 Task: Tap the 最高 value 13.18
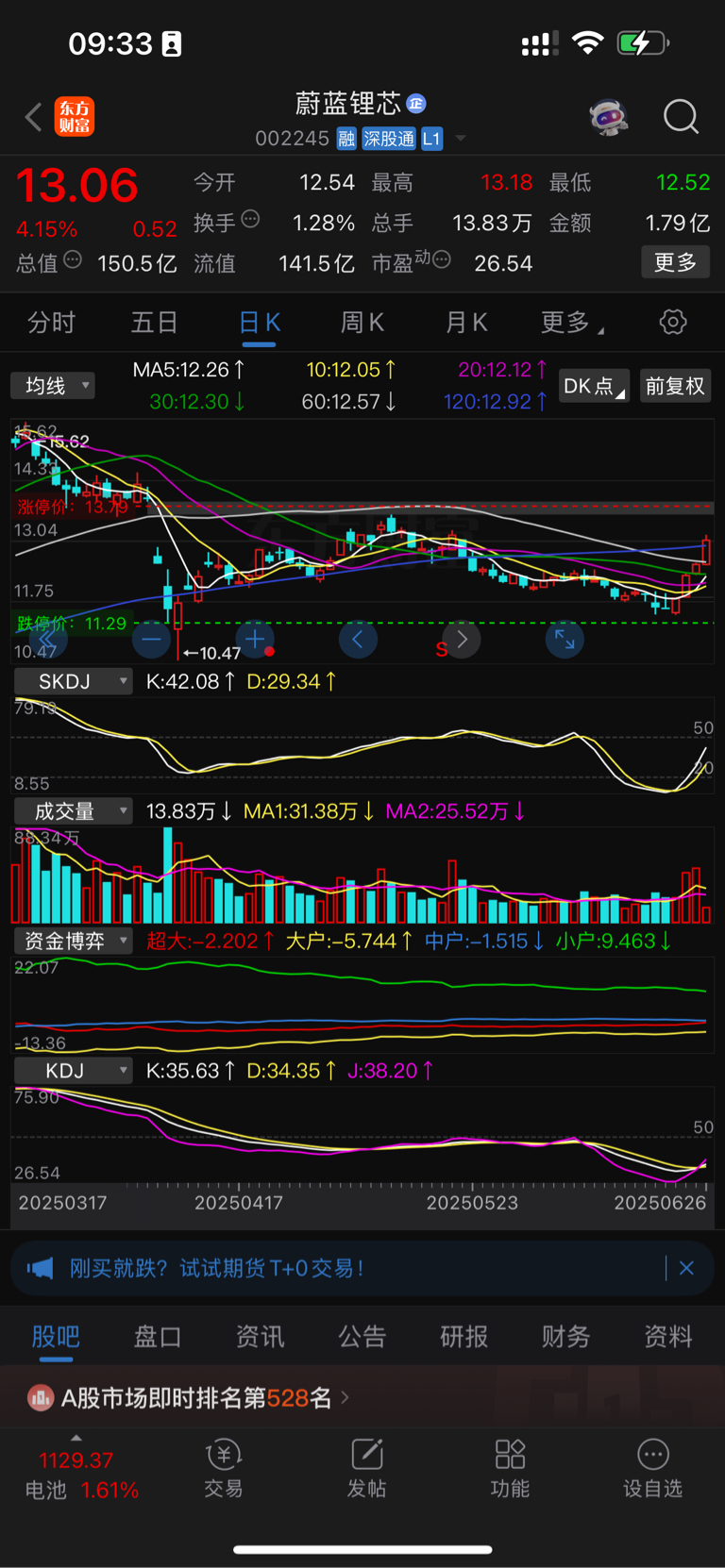(507, 182)
